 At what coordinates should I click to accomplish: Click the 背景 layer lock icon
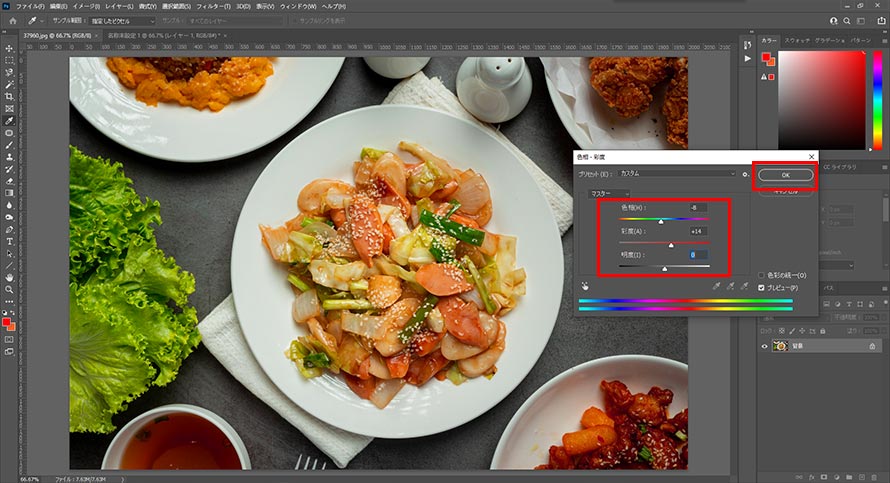pyautogui.click(x=872, y=346)
